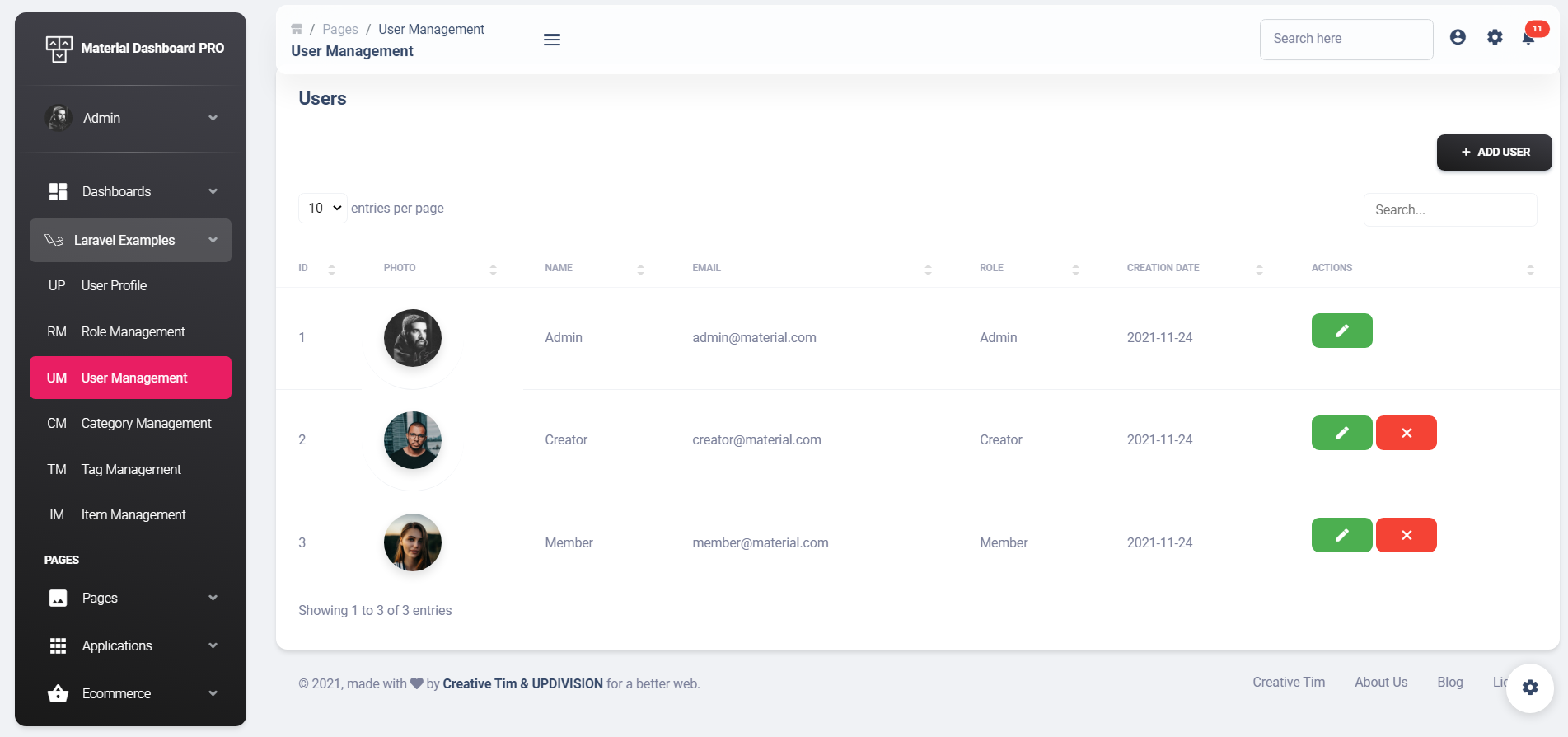The image size is (1568, 737).
Task: Go to Category Management page
Action: click(x=145, y=423)
